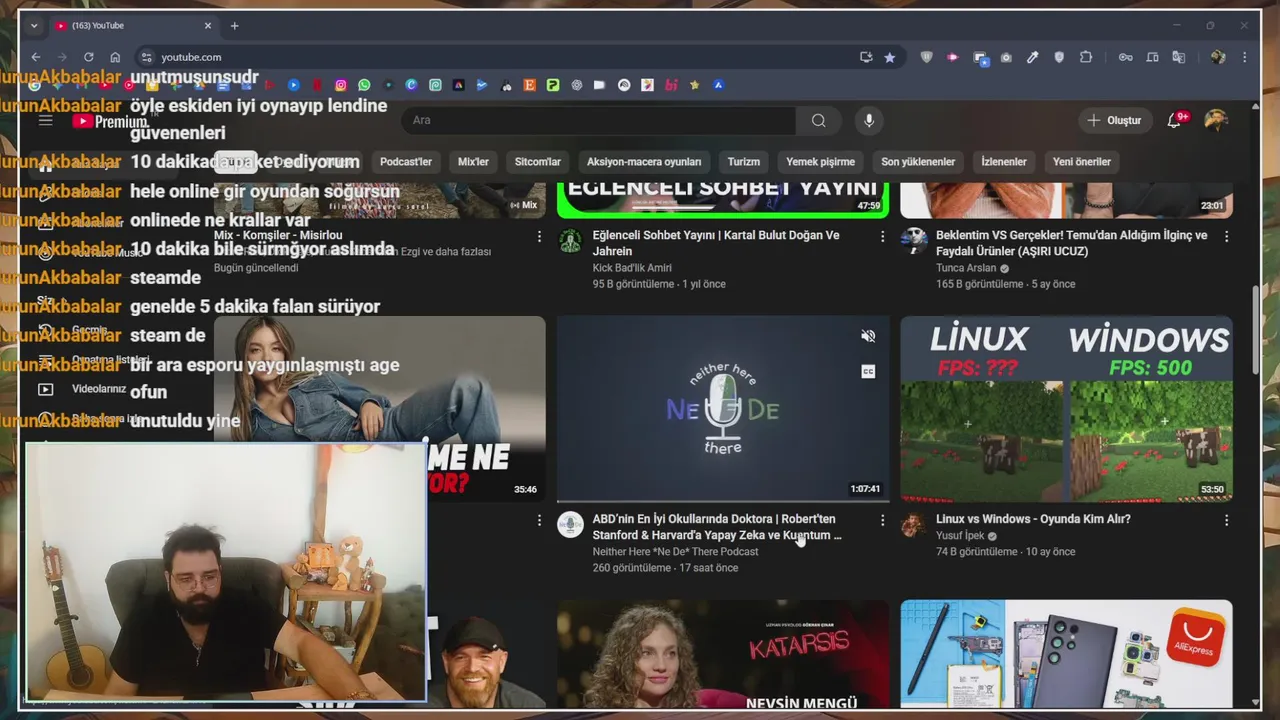Search by voice with the microphone
The width and height of the screenshot is (1280, 720).
[869, 120]
